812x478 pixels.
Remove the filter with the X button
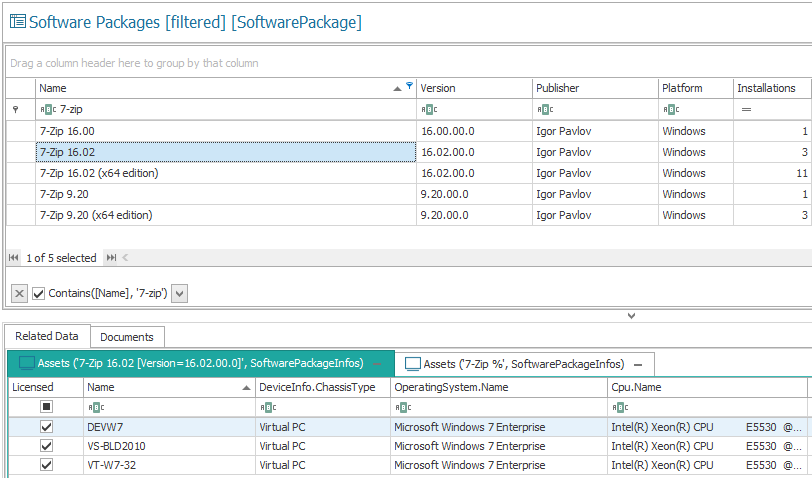click(x=19, y=294)
